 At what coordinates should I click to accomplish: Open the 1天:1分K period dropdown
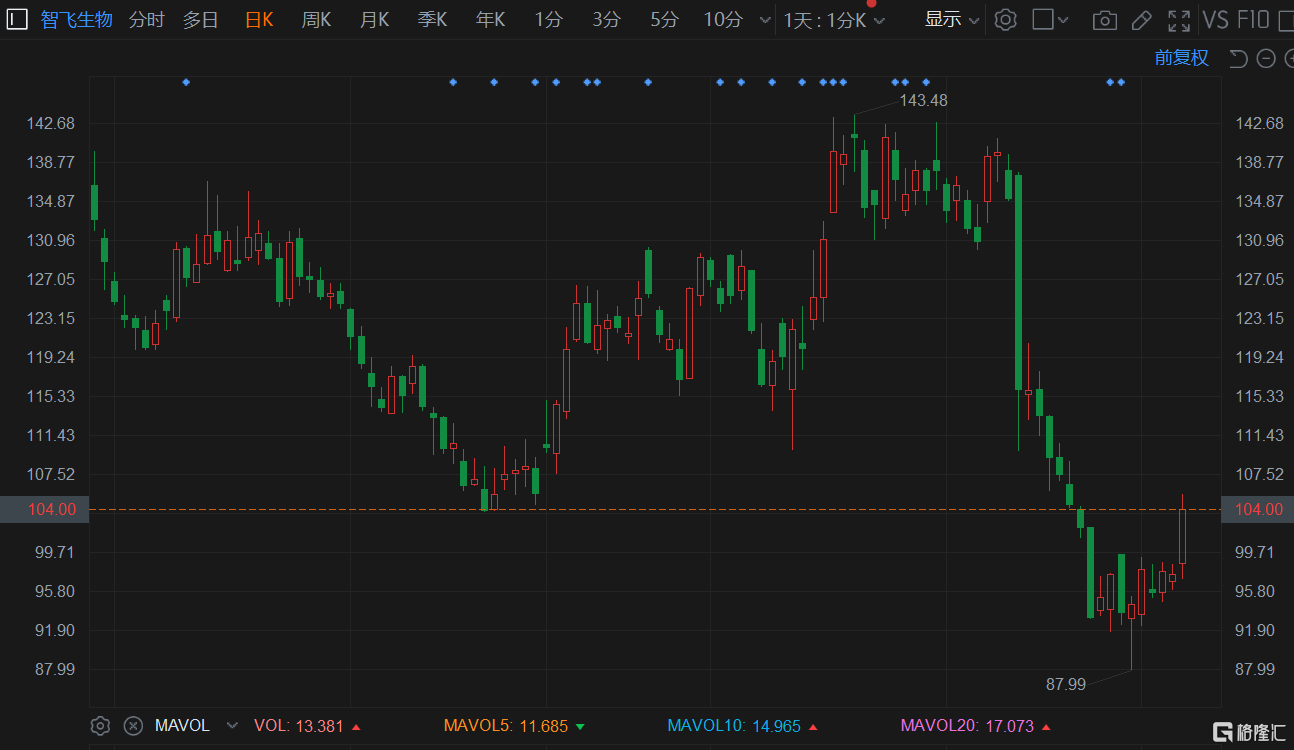[834, 20]
